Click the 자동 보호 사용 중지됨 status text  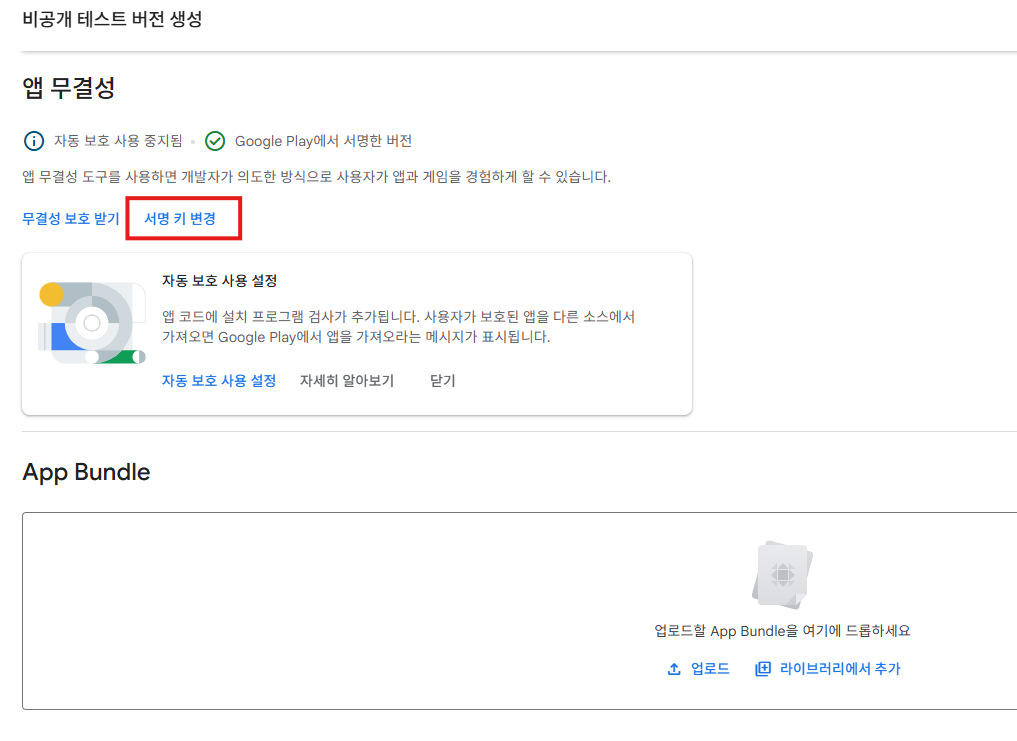[x=118, y=141]
